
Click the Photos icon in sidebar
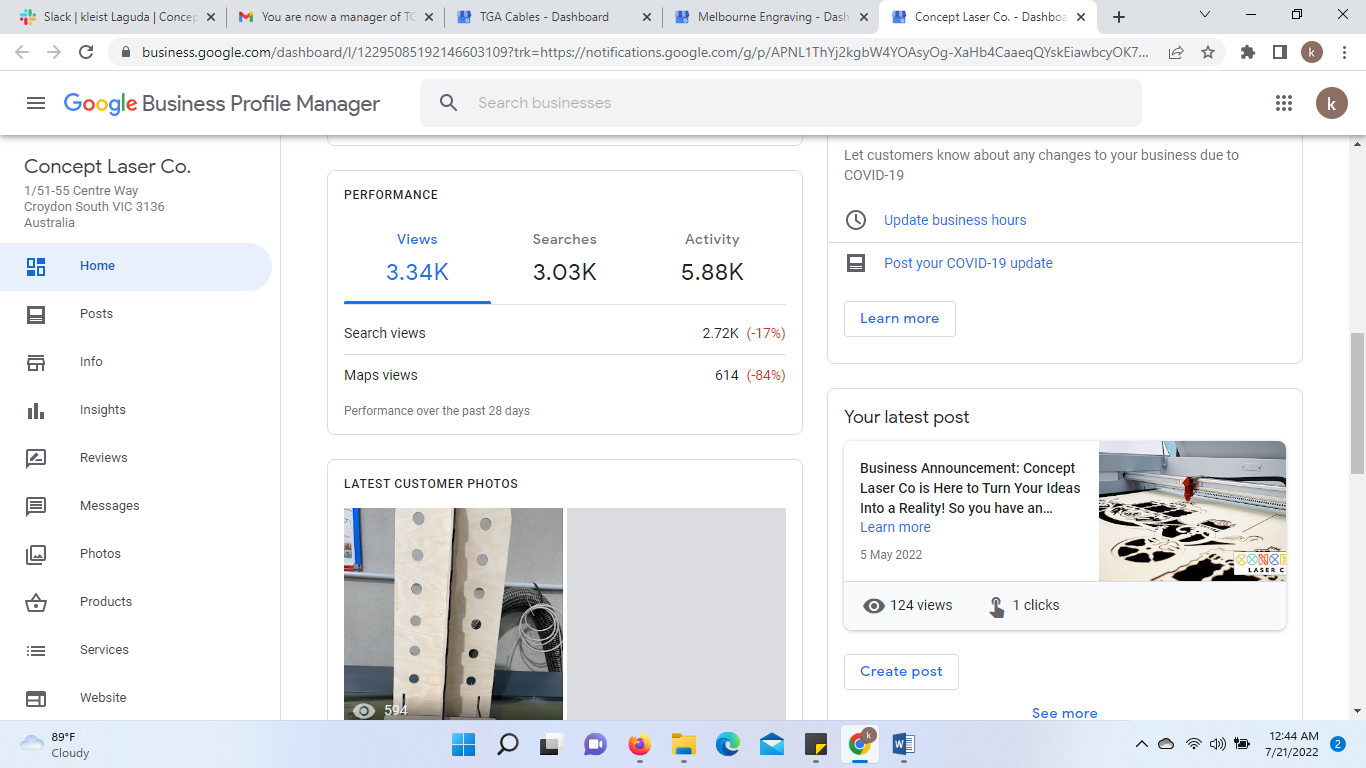click(36, 554)
